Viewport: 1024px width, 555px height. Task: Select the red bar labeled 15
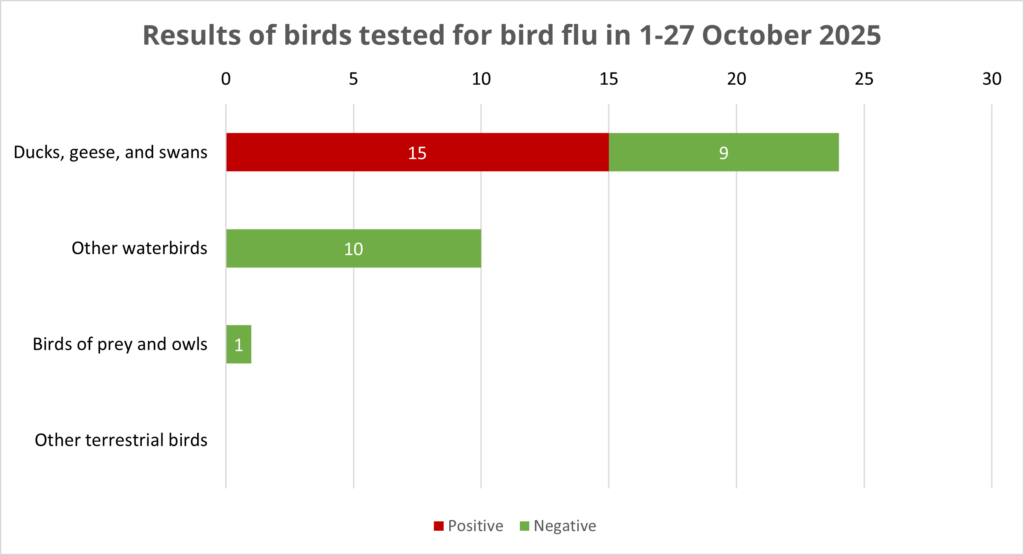click(x=417, y=153)
